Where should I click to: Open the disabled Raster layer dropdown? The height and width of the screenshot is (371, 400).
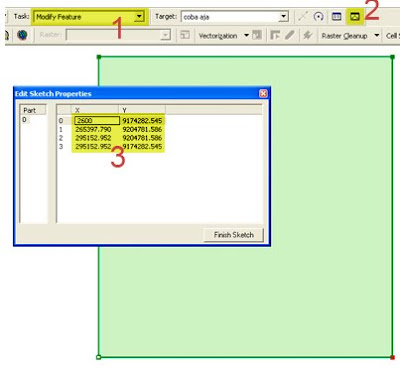click(x=118, y=35)
